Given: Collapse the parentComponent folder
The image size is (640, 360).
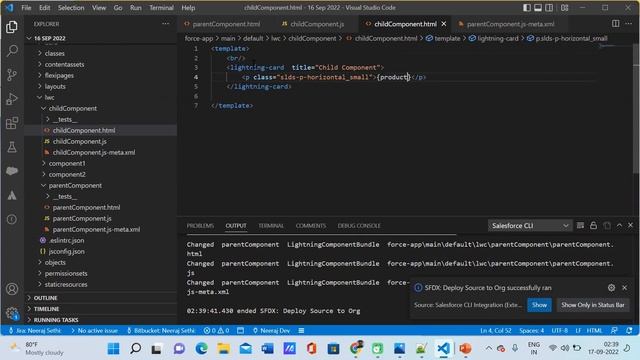Looking at the screenshot, I should tap(75, 185).
